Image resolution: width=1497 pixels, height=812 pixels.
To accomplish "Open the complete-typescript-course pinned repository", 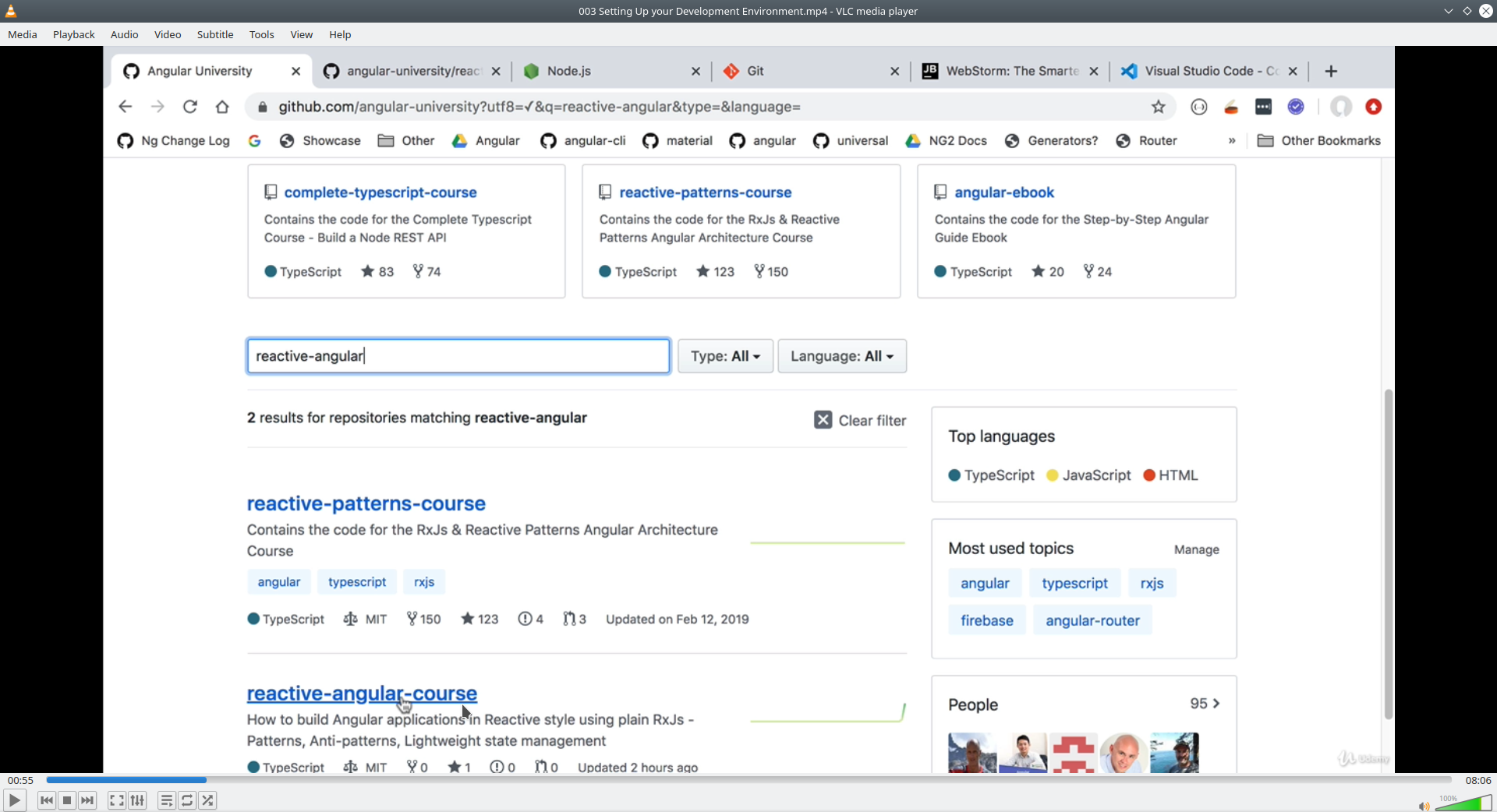I will point(380,192).
